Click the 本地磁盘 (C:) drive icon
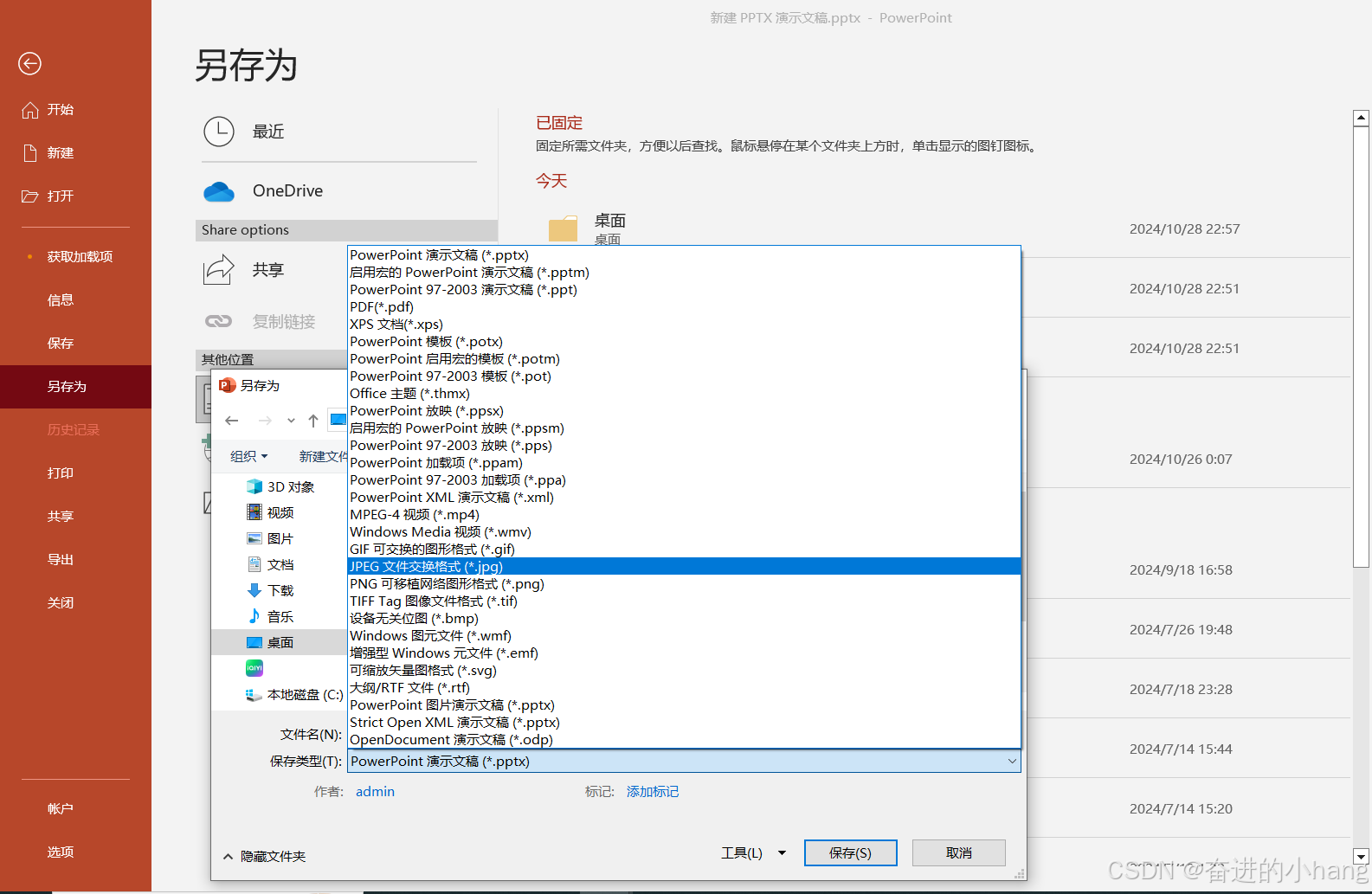 254,694
